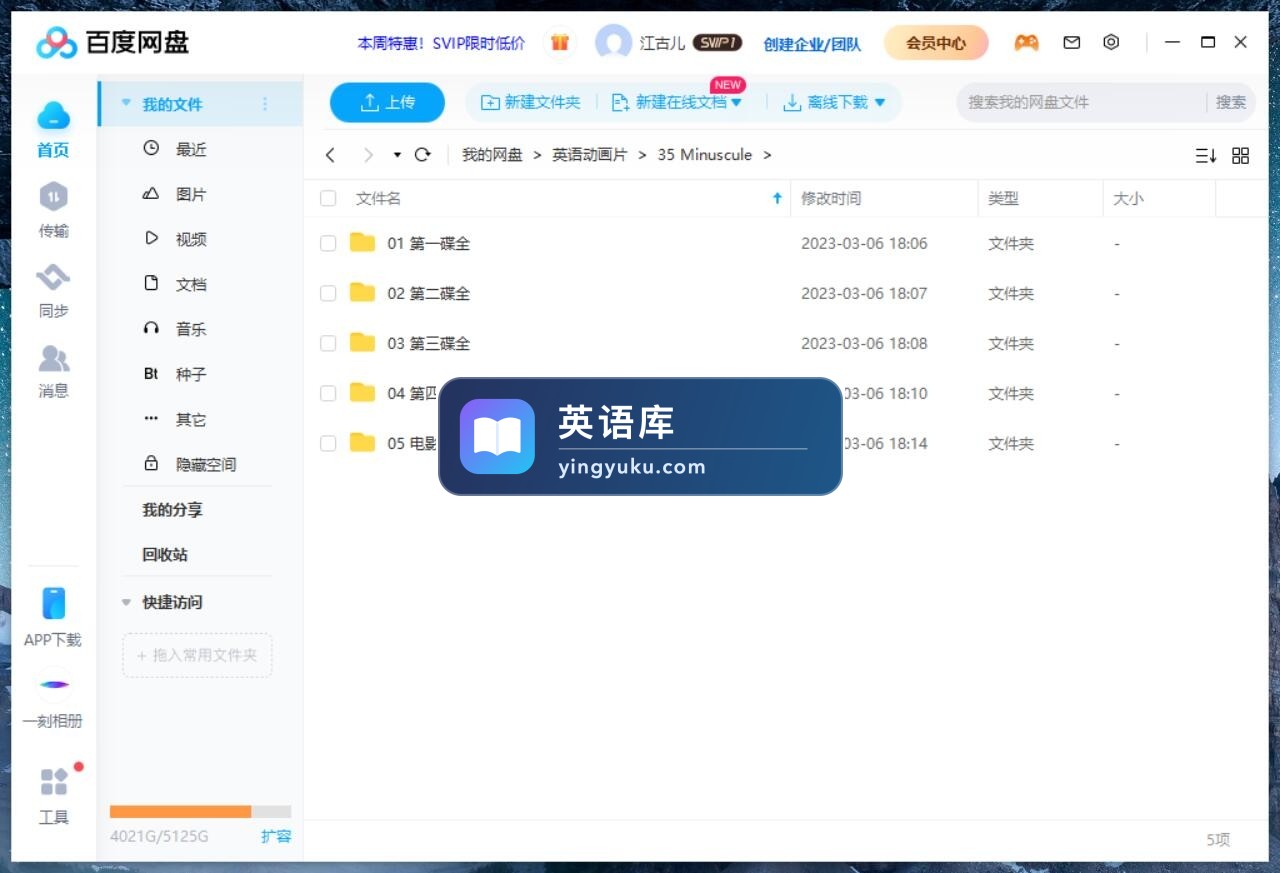Switch to grid view layout
The image size is (1280, 873).
point(1241,156)
